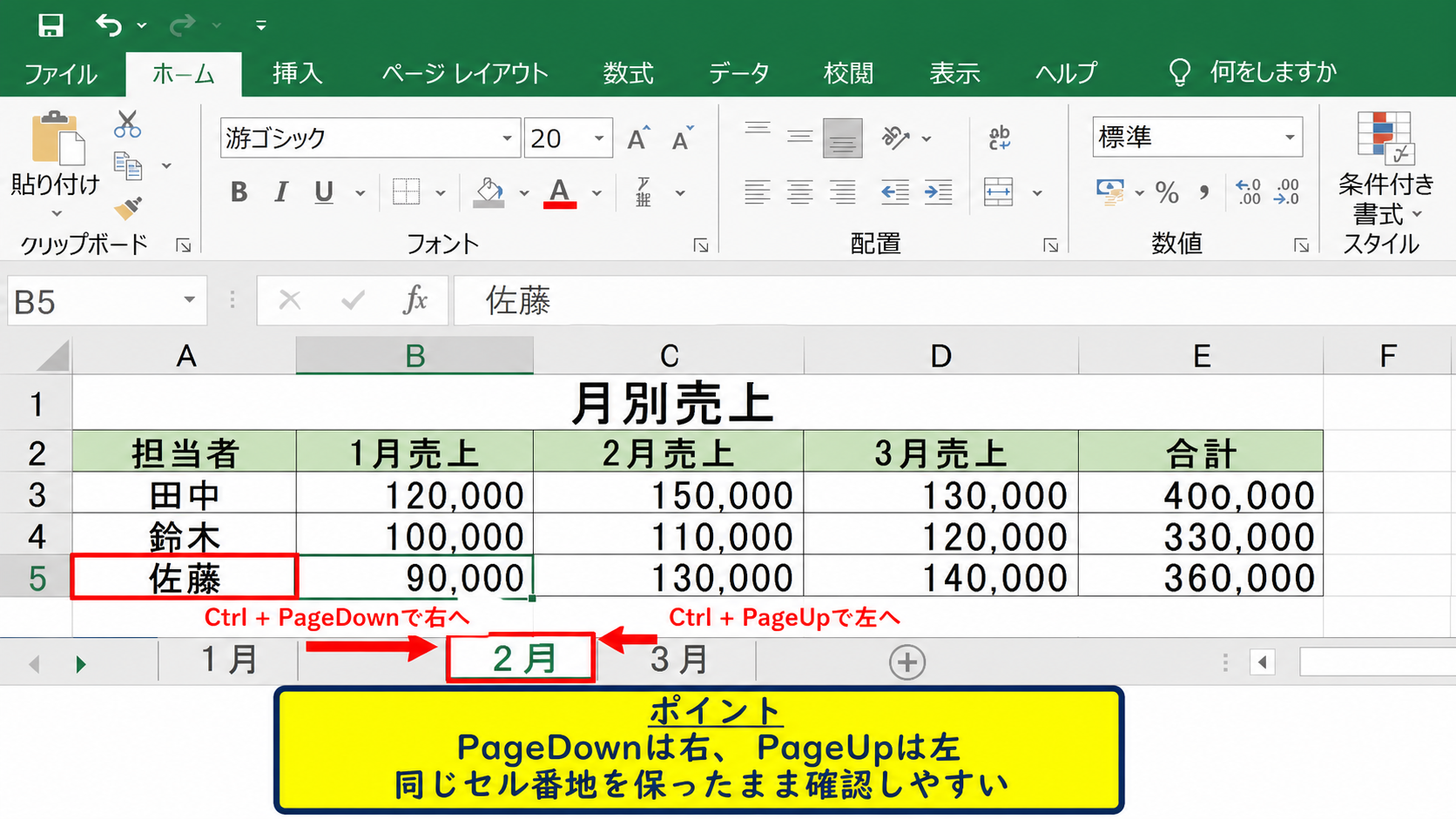1456x819 pixels.
Task: Click the Middle Align icon
Action: coord(799,138)
